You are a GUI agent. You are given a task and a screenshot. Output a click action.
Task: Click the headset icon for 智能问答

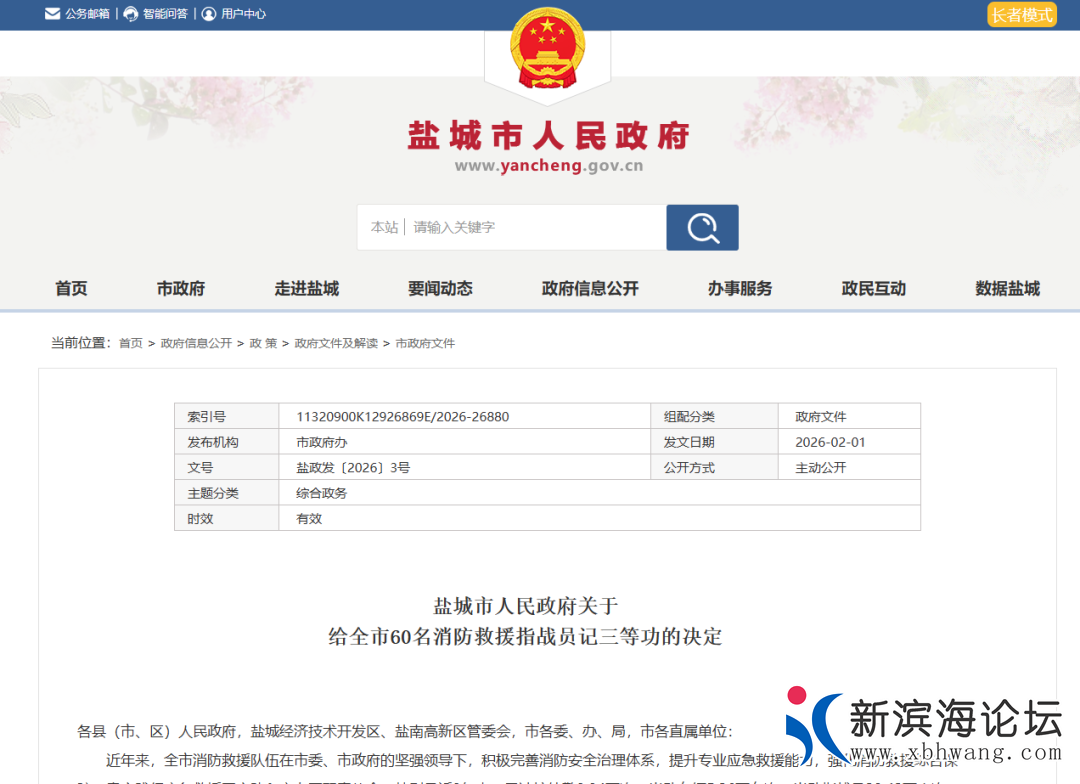coord(131,14)
